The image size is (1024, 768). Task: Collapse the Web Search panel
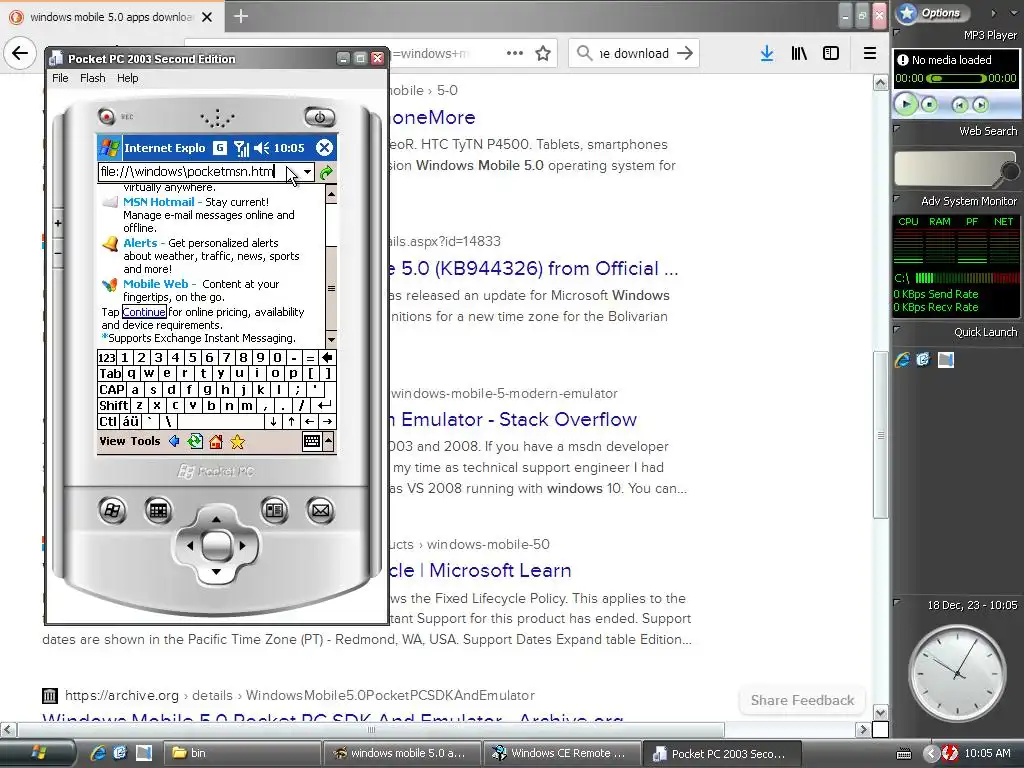[x=896, y=129]
